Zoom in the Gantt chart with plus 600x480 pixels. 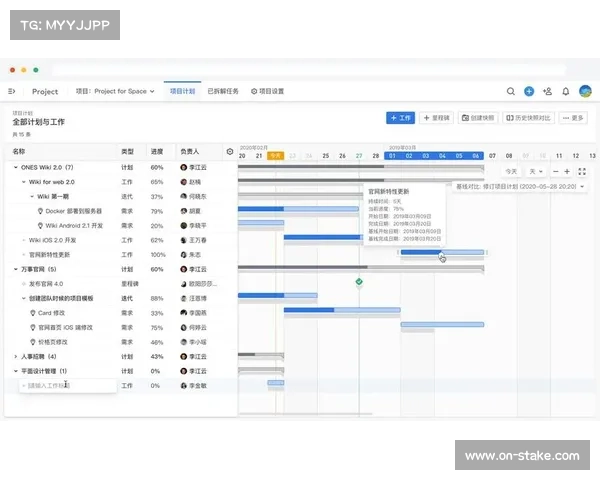click(x=567, y=171)
